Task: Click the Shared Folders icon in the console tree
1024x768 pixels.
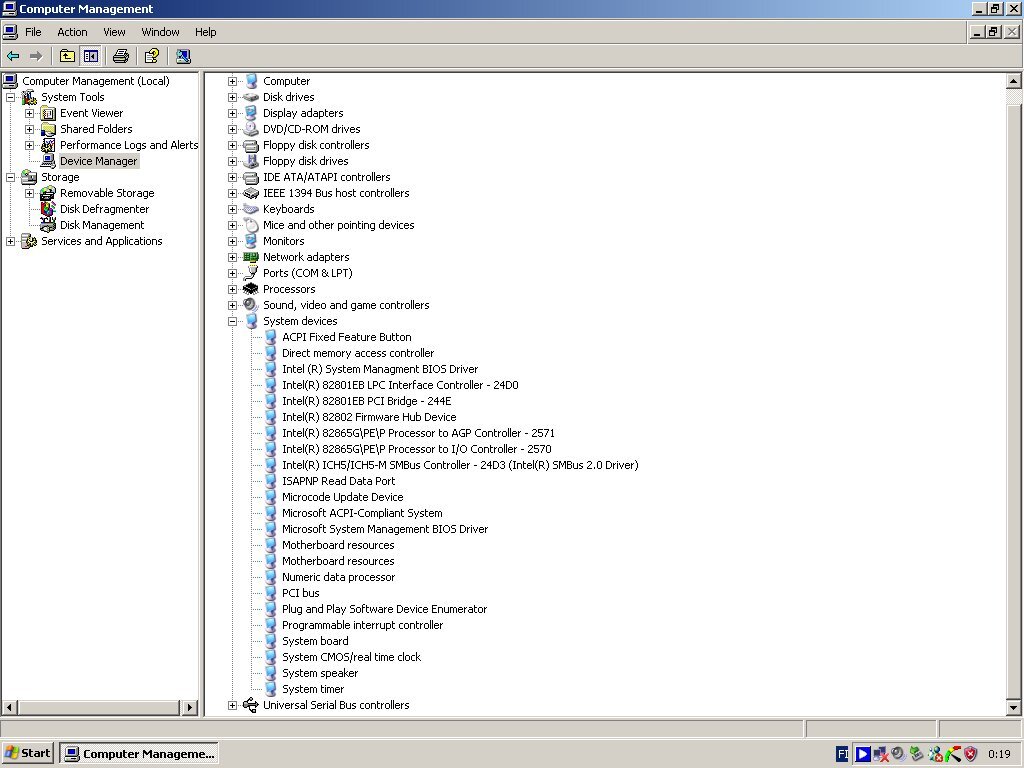Action: click(48, 129)
